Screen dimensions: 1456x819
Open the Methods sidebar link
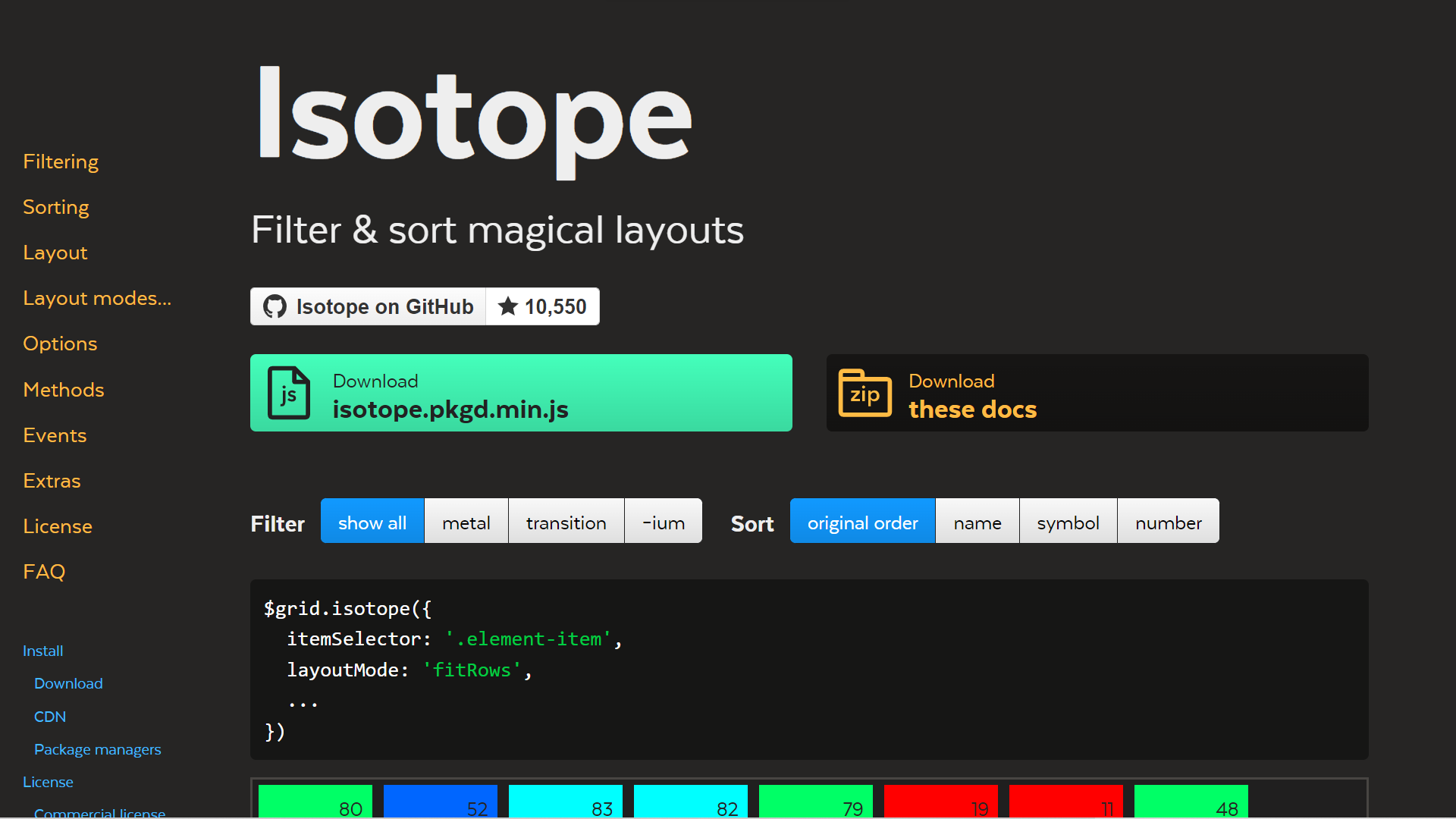click(64, 390)
